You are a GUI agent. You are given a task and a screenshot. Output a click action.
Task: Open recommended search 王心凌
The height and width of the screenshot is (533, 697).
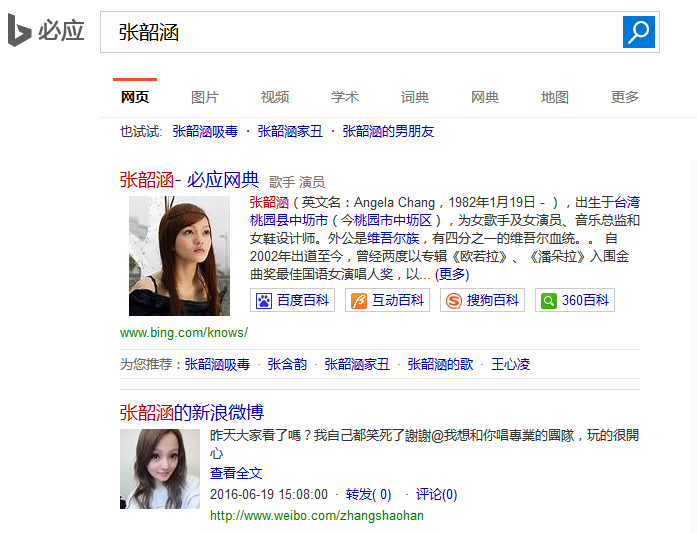click(510, 364)
